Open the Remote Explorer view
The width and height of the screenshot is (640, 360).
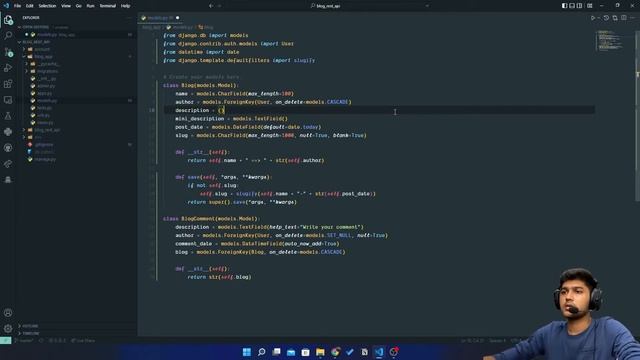coord(8,100)
